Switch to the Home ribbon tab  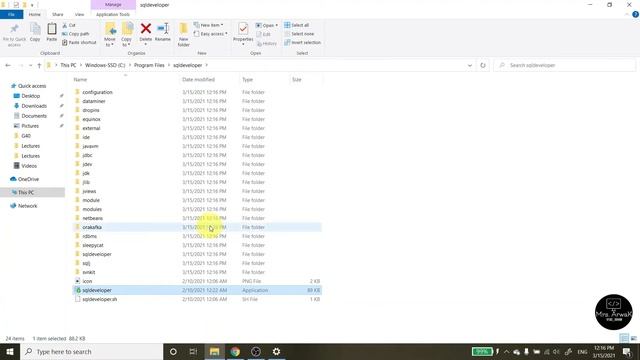35,14
